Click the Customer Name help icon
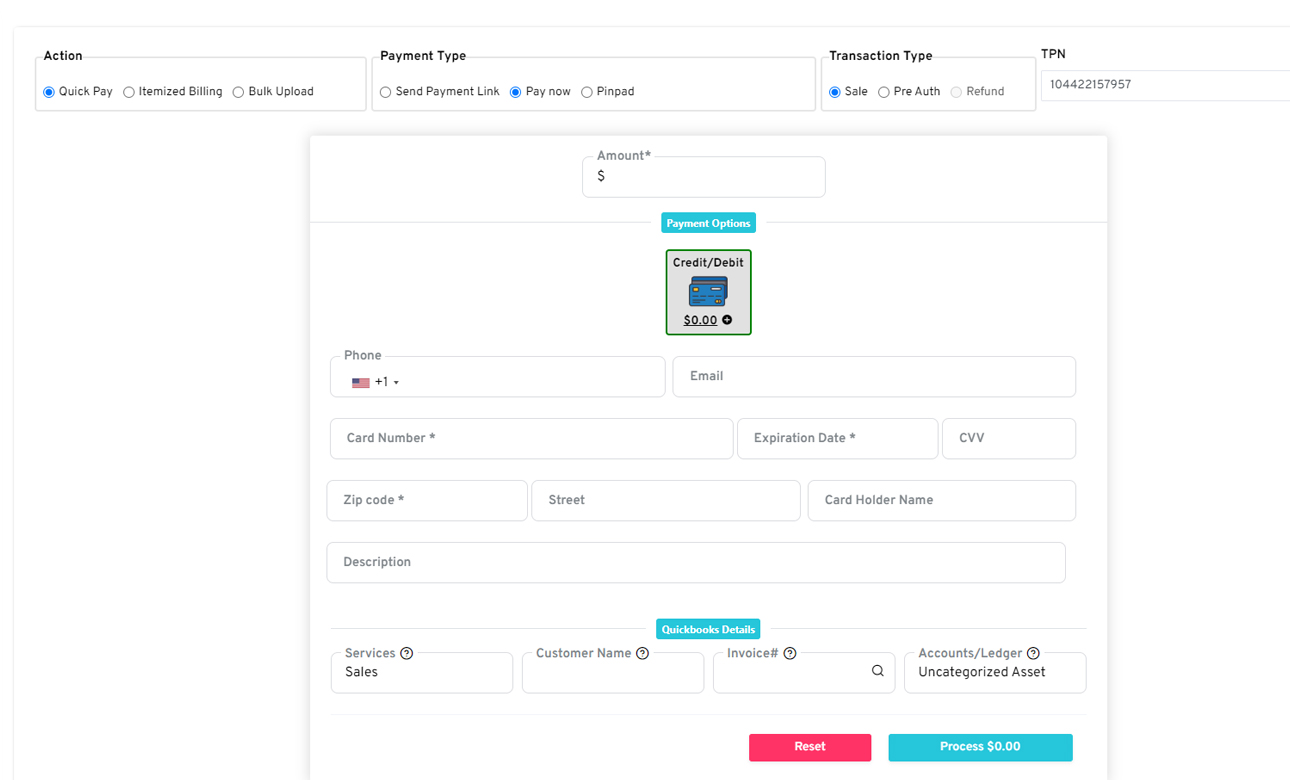Viewport: 1290px width, 780px height. pyautogui.click(x=643, y=654)
